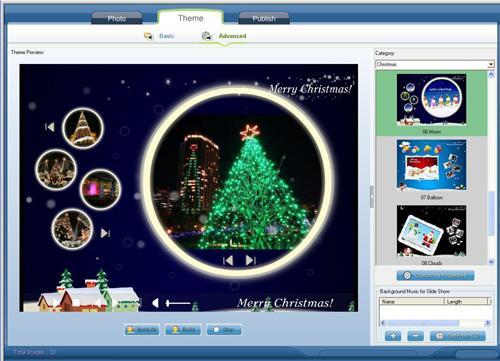Add background music with plus button
Screen dimensions: 500x361
click(x=393, y=336)
